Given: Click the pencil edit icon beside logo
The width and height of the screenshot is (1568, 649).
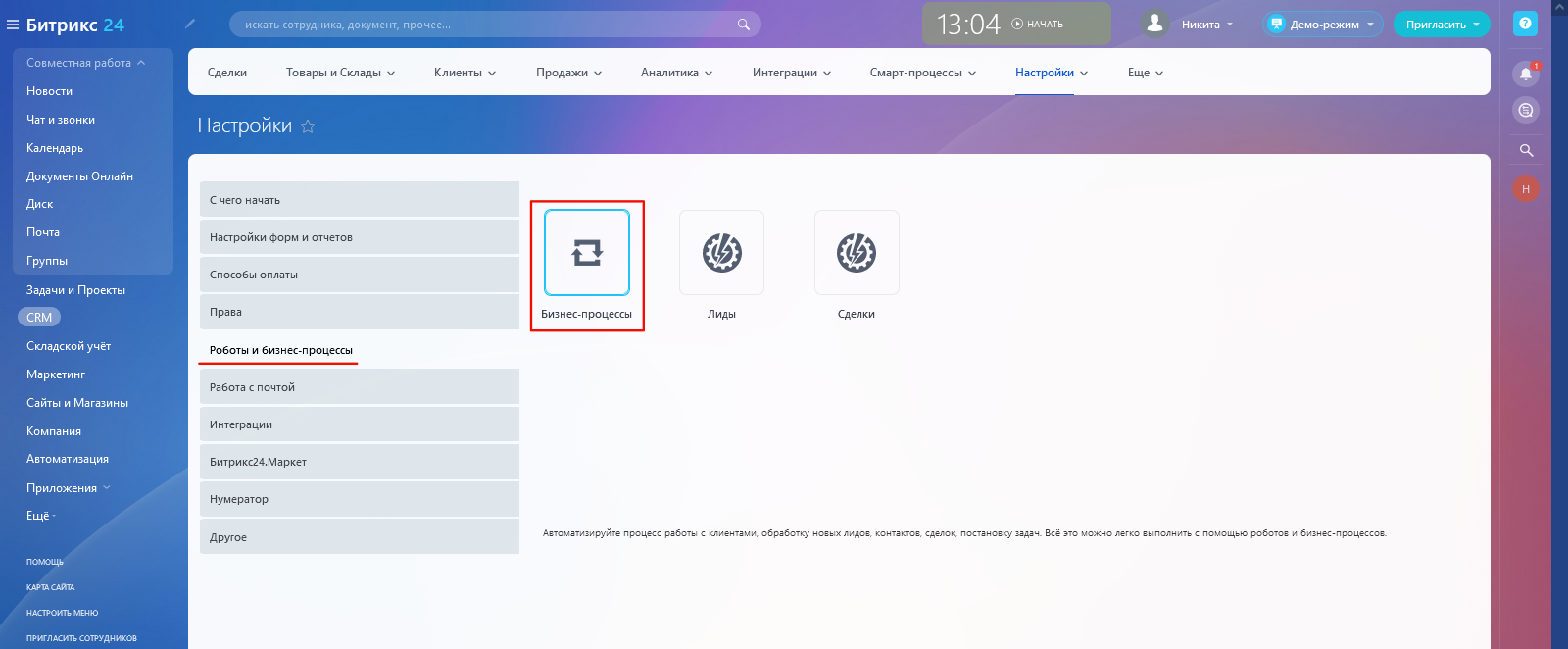Looking at the screenshot, I should [x=190, y=24].
